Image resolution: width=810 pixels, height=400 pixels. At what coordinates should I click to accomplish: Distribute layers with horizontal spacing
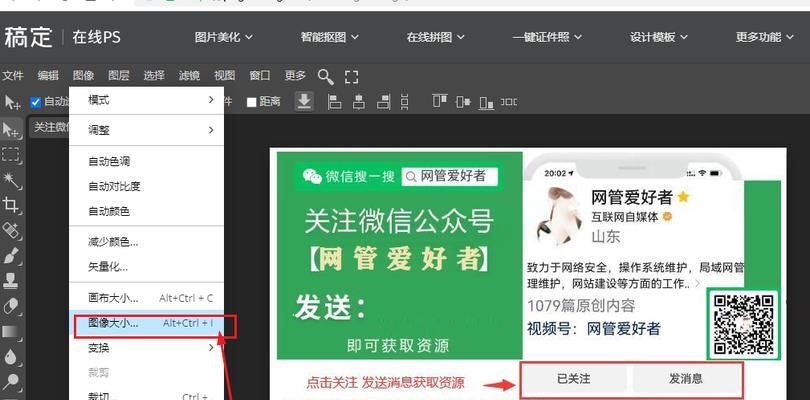pyautogui.click(x=509, y=102)
